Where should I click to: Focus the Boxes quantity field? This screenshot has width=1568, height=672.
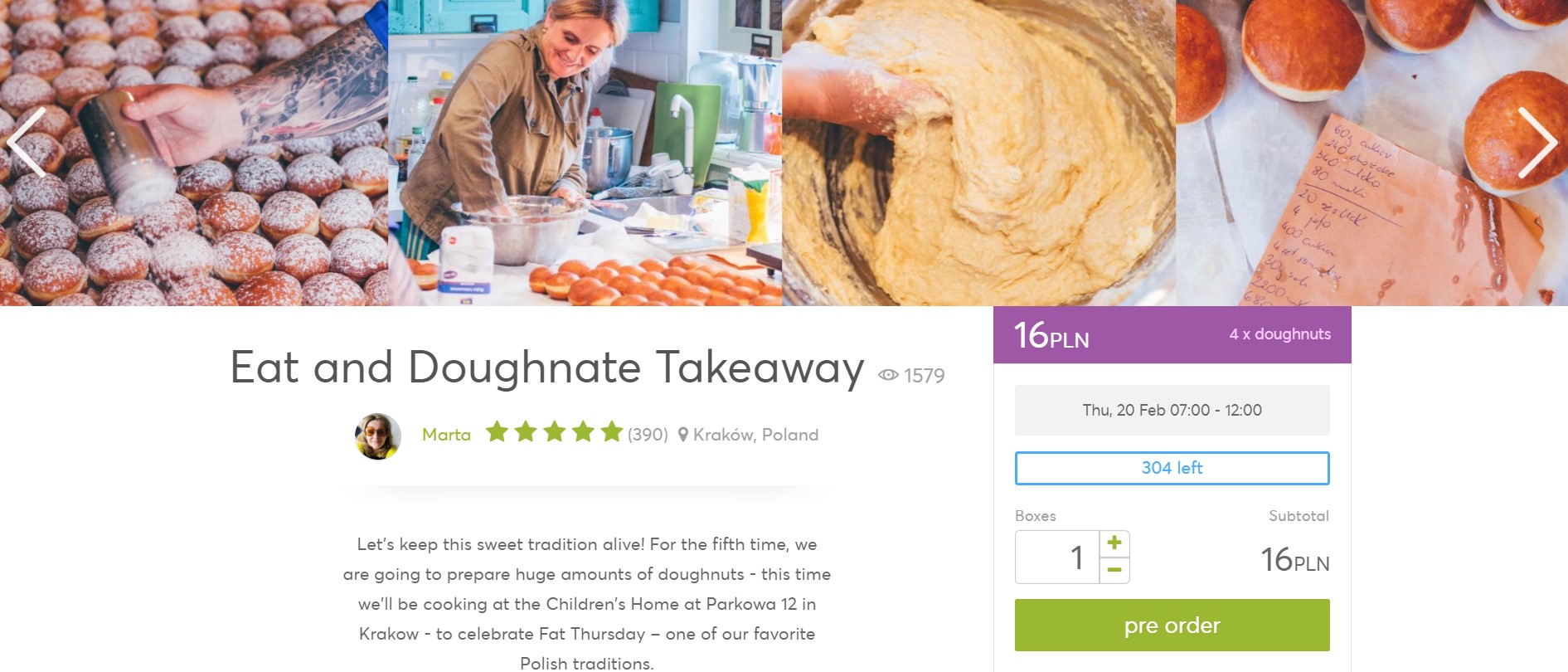pyautogui.click(x=1057, y=558)
